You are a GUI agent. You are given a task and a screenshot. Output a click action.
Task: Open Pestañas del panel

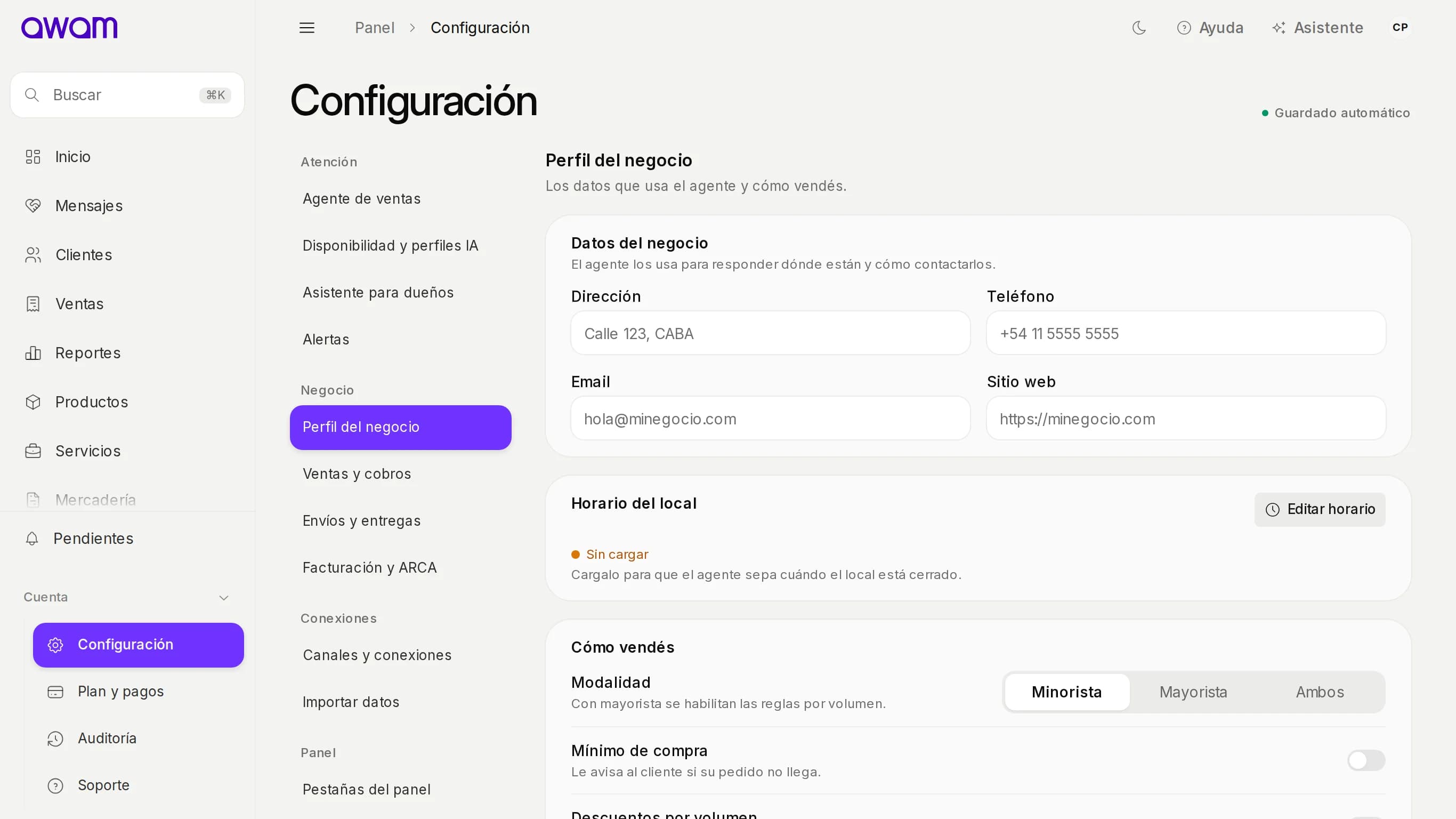400,790
